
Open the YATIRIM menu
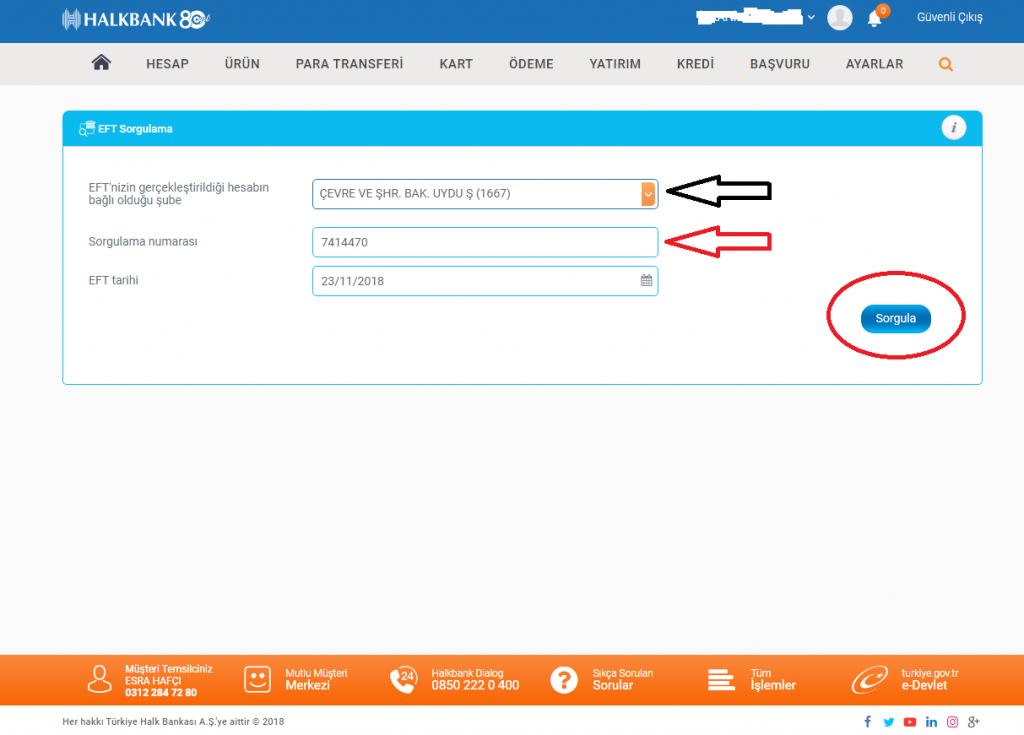pyautogui.click(x=615, y=64)
